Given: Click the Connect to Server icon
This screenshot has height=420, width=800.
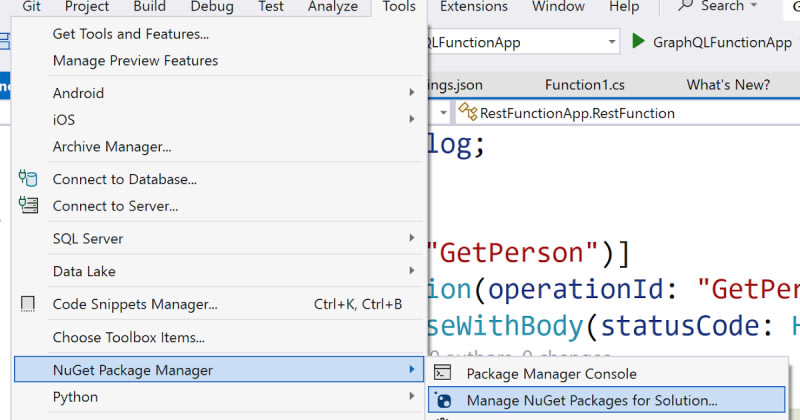Looking at the screenshot, I should pyautogui.click(x=28, y=206).
